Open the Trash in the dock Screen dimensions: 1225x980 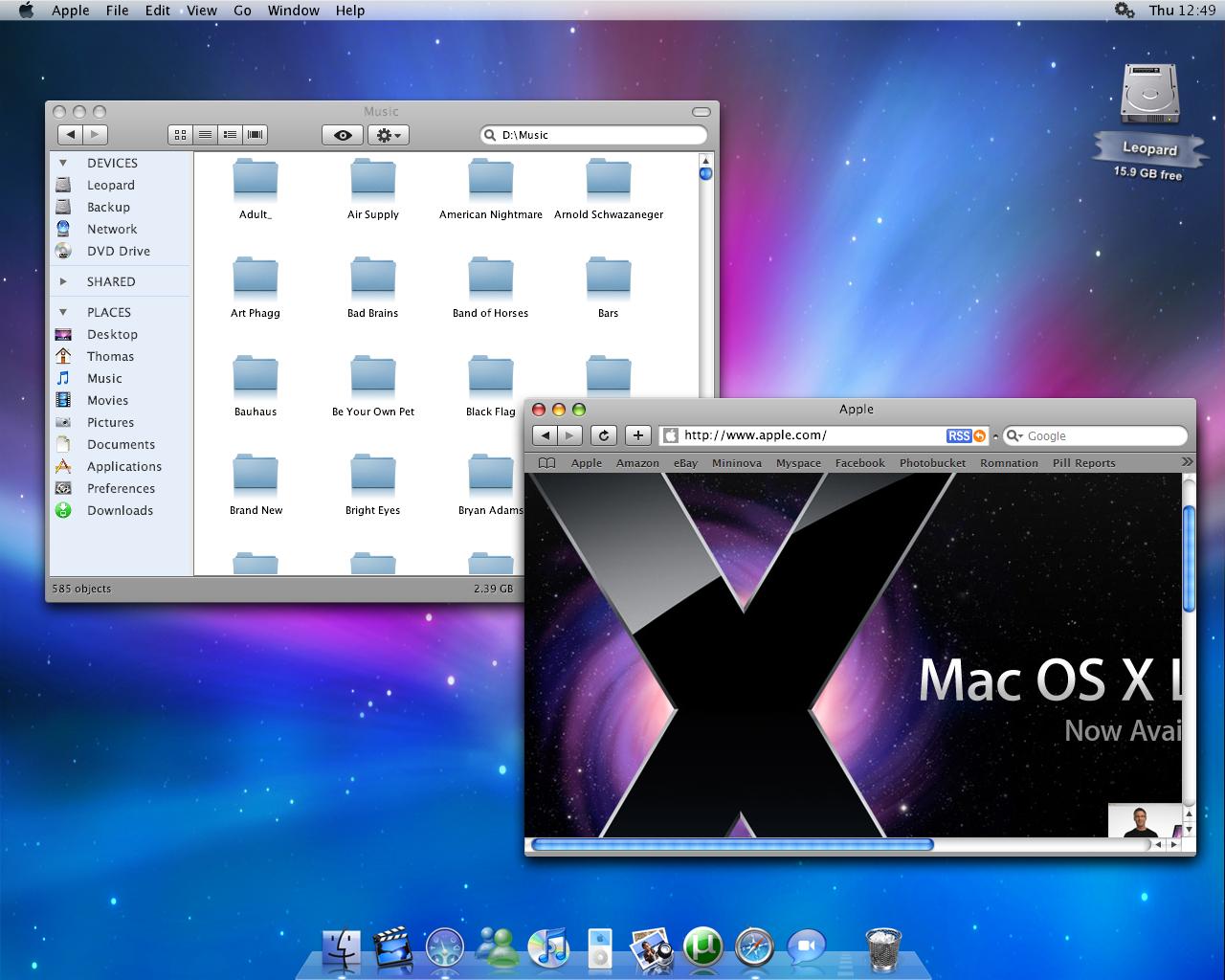(x=882, y=948)
